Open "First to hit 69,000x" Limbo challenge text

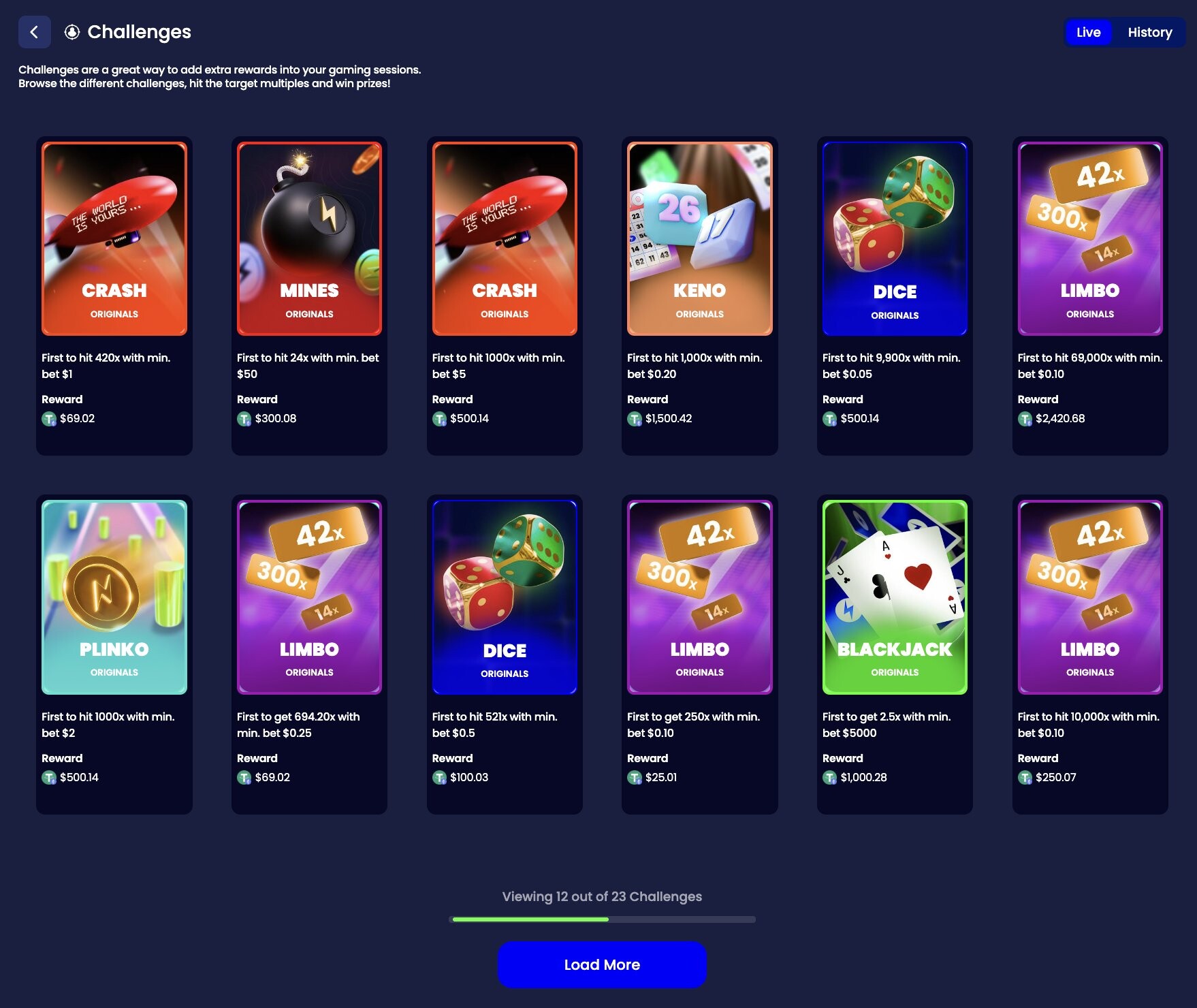click(x=1090, y=366)
